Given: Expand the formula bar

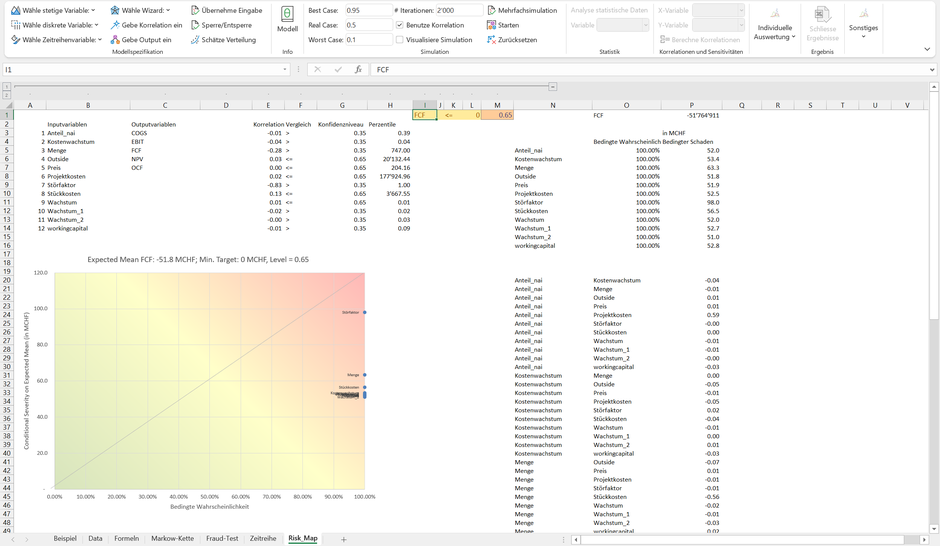Looking at the screenshot, I should coord(932,70).
